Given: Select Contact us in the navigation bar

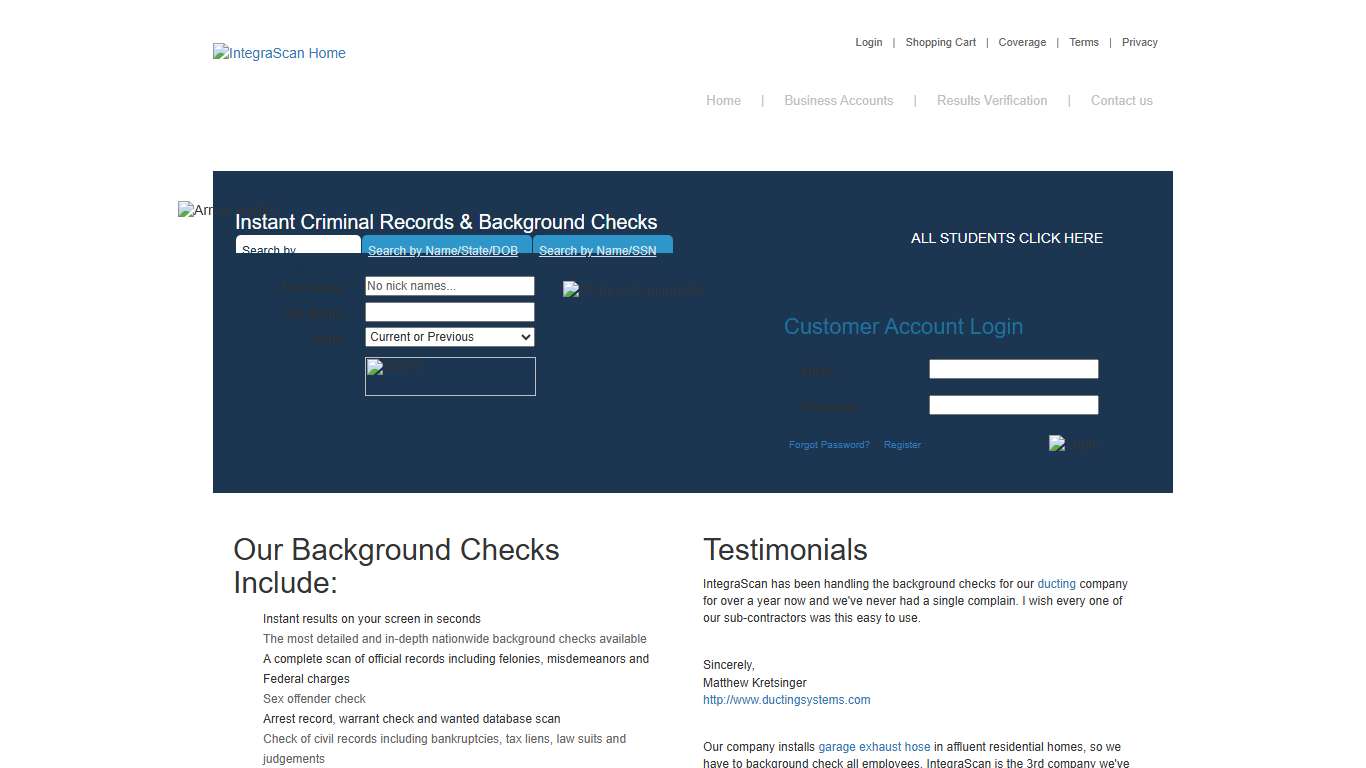Looking at the screenshot, I should point(1121,100).
